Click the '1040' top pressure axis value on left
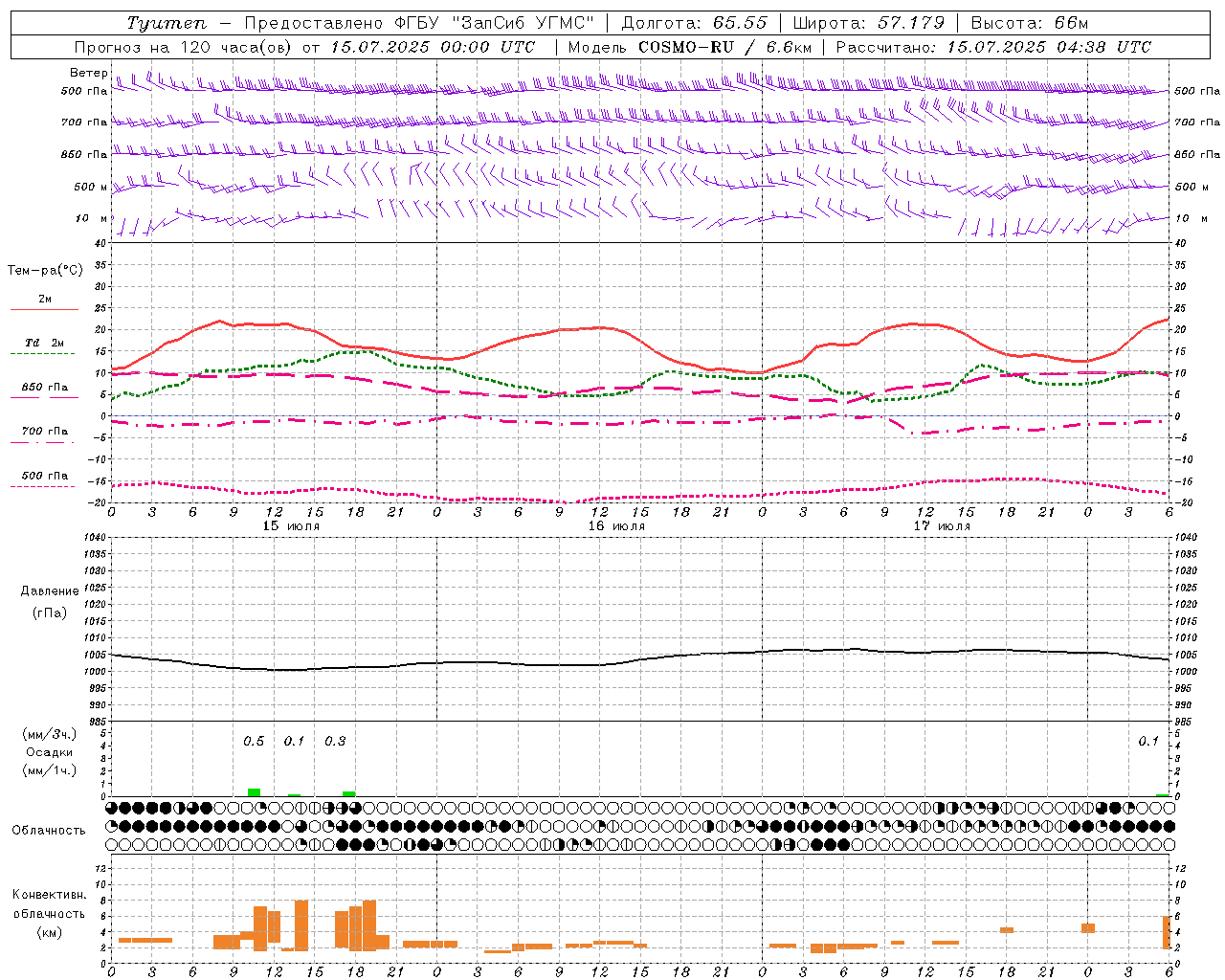Viewport: 1225px width, 980px height. tap(95, 538)
